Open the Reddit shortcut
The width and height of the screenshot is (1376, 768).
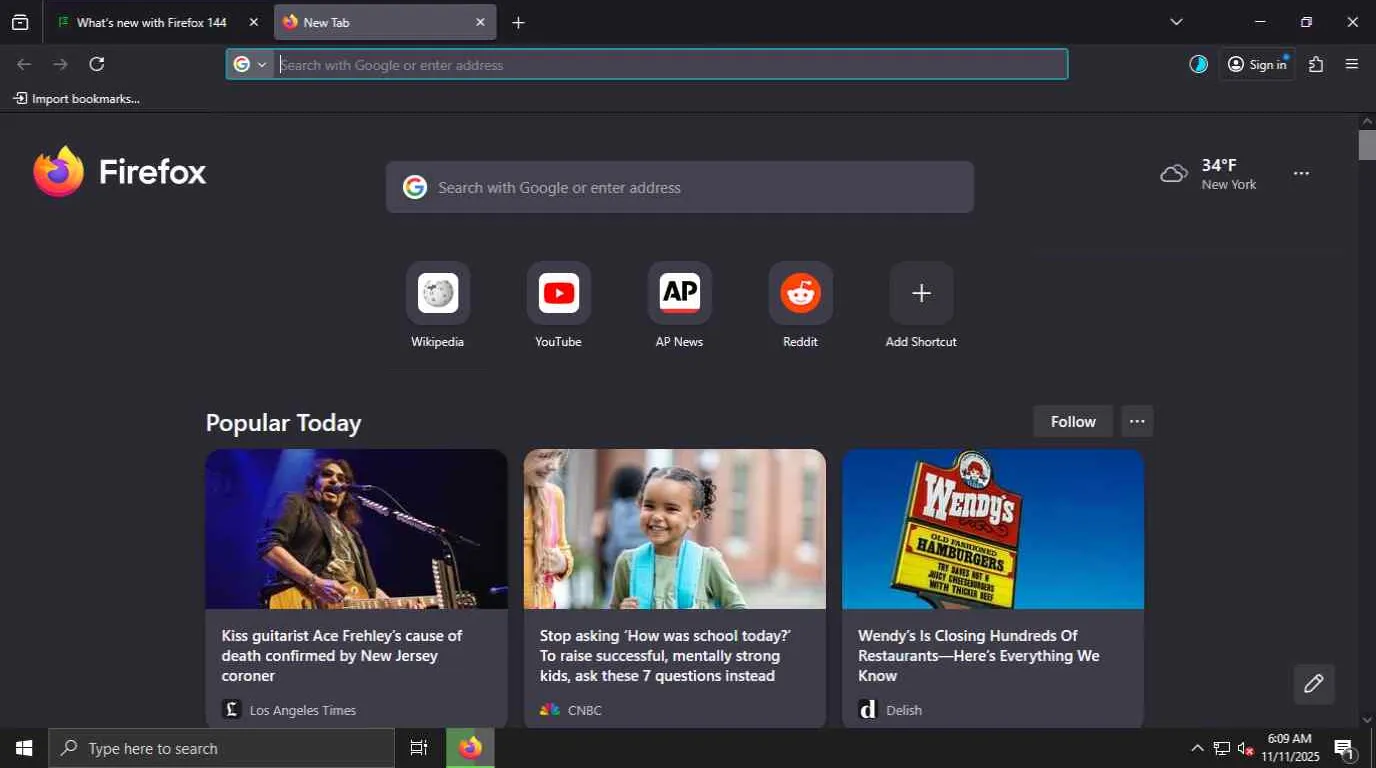click(800, 306)
